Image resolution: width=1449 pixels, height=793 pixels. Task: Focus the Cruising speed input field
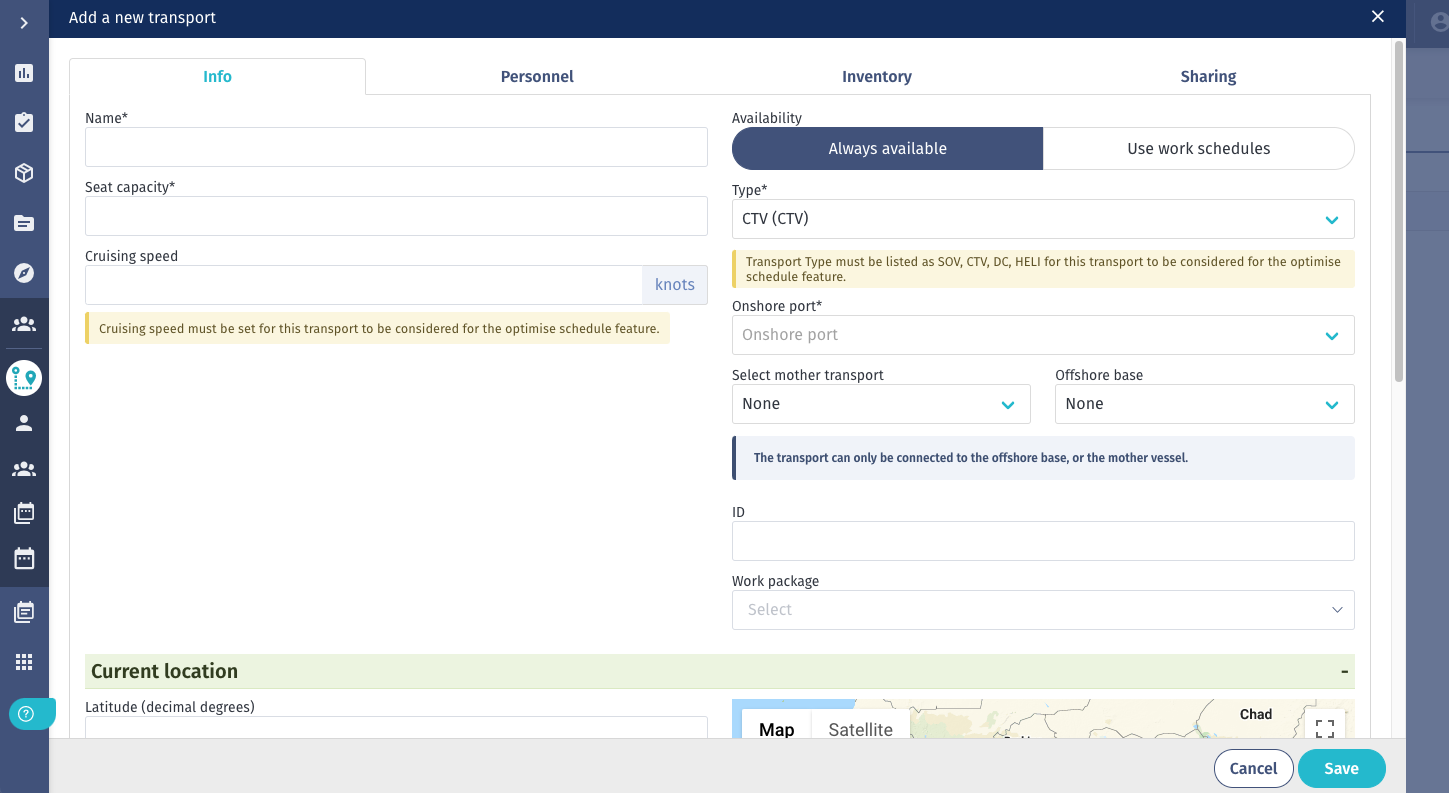click(364, 285)
